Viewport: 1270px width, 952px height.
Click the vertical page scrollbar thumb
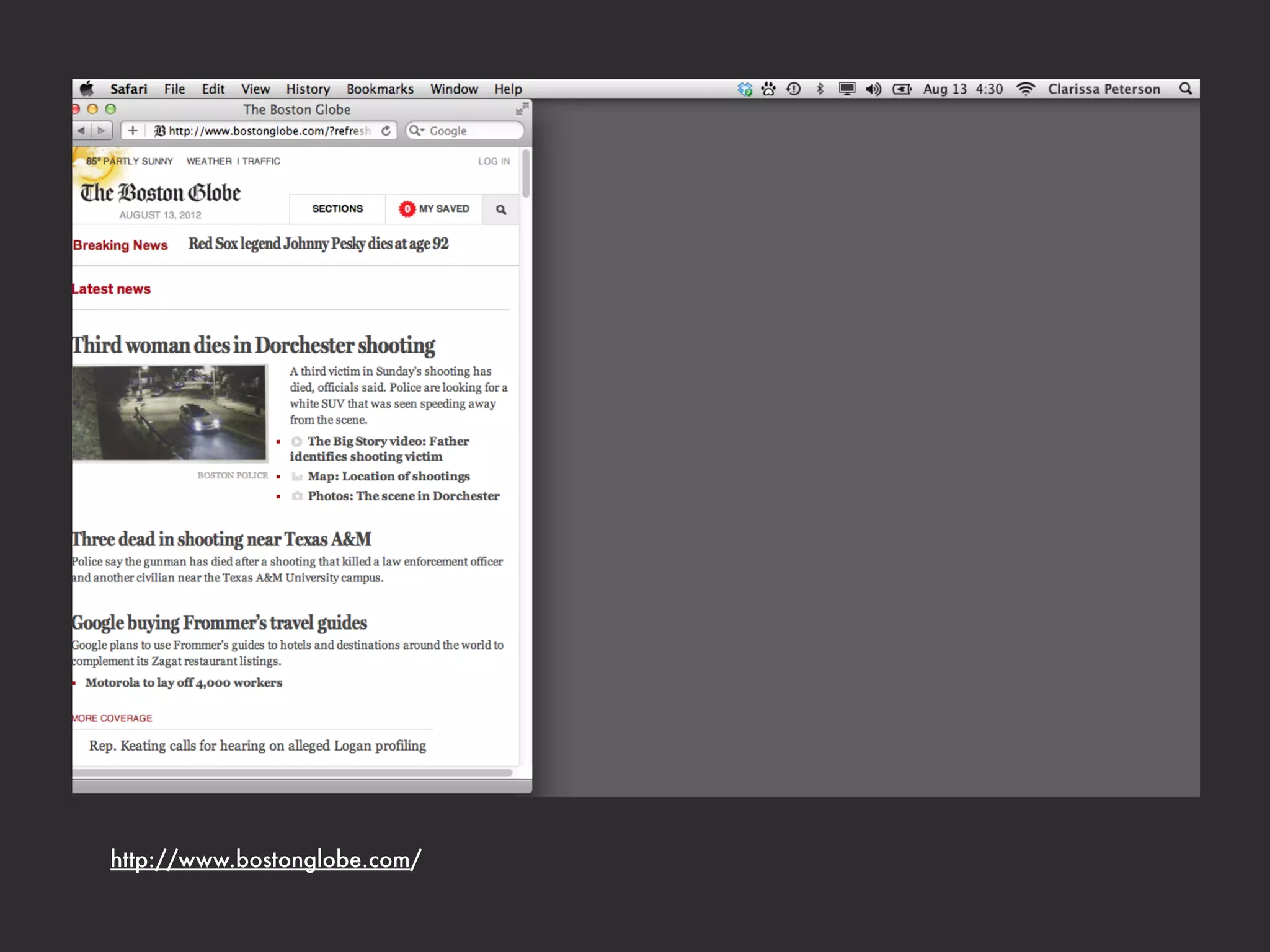coord(526,174)
